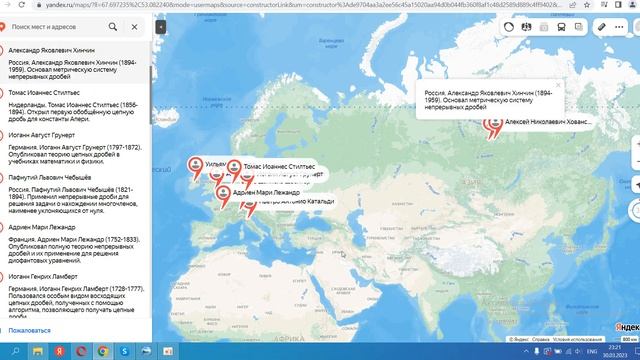Select map label 'Томас Иоаннес Стилтьес'

click(x=279, y=167)
